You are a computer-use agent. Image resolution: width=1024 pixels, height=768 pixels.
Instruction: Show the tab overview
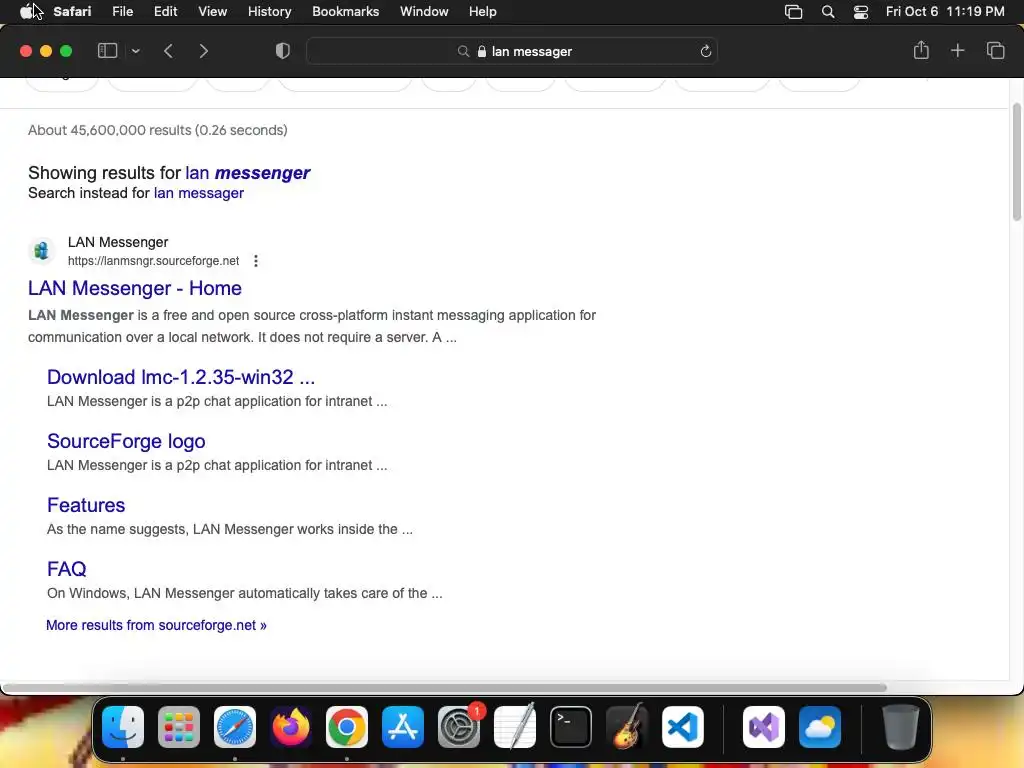coord(995,50)
